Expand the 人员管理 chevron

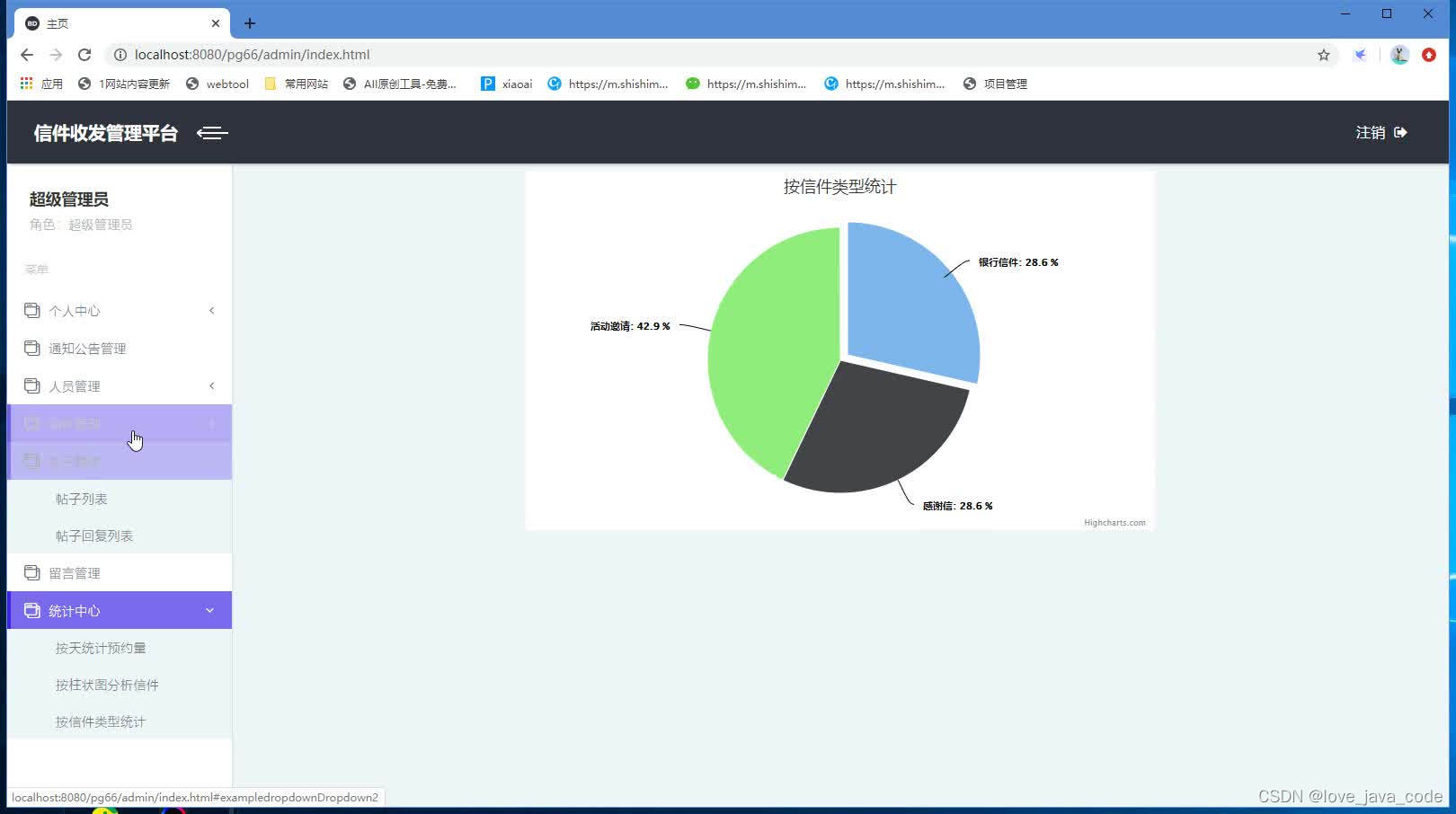pos(212,385)
